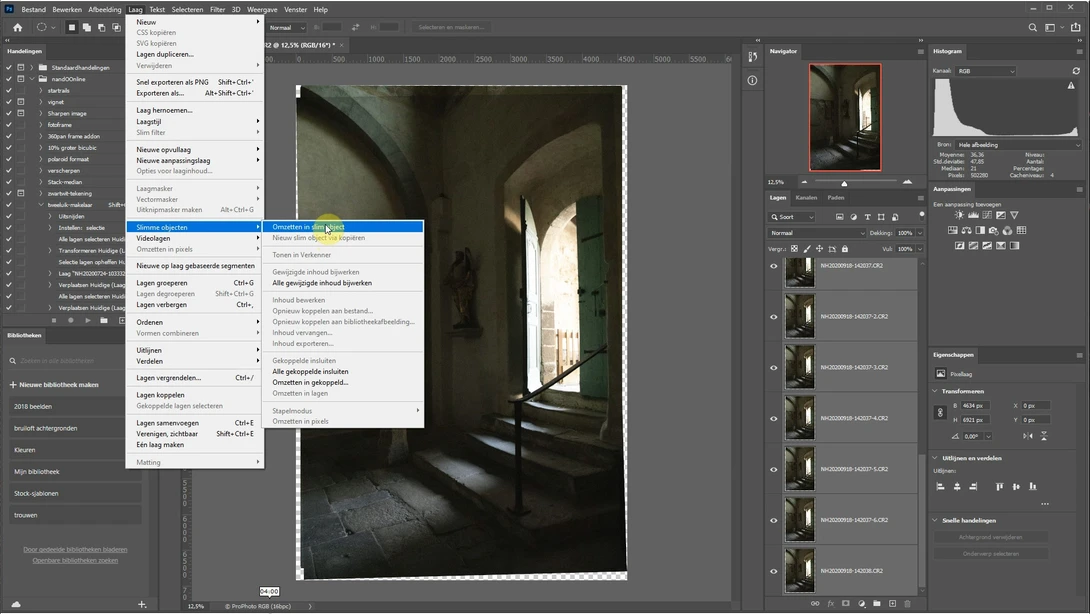Click the Home icon in options bar
The image size is (1090, 614).
[x=17, y=27]
